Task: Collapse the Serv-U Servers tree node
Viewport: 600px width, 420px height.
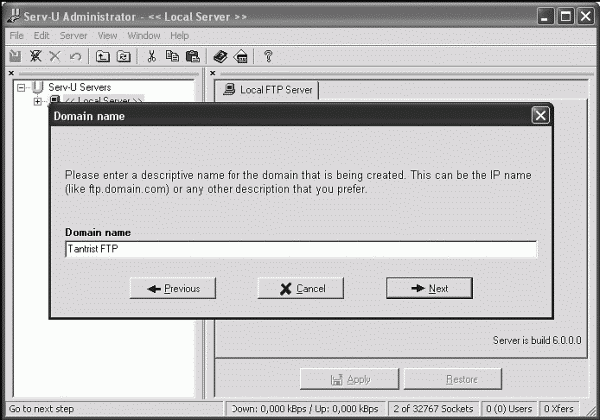Action: [21, 88]
